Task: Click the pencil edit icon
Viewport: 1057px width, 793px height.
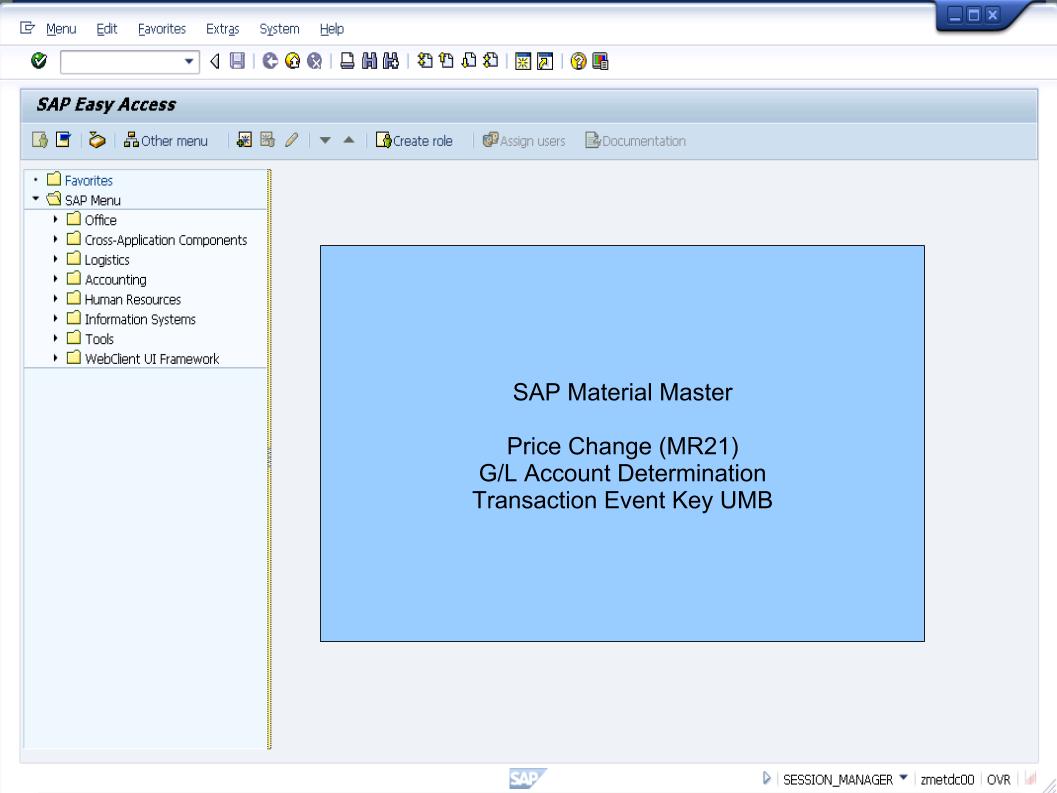Action: click(x=291, y=140)
